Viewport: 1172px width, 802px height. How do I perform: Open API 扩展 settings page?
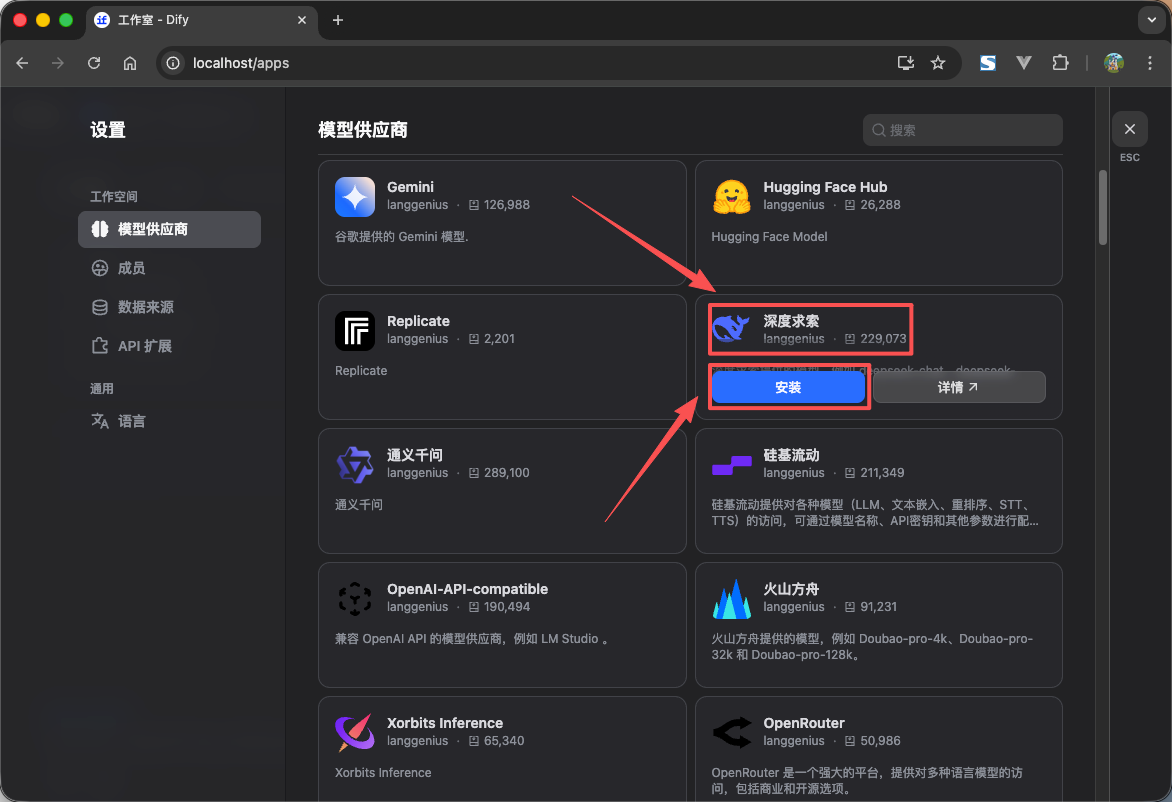(x=144, y=346)
